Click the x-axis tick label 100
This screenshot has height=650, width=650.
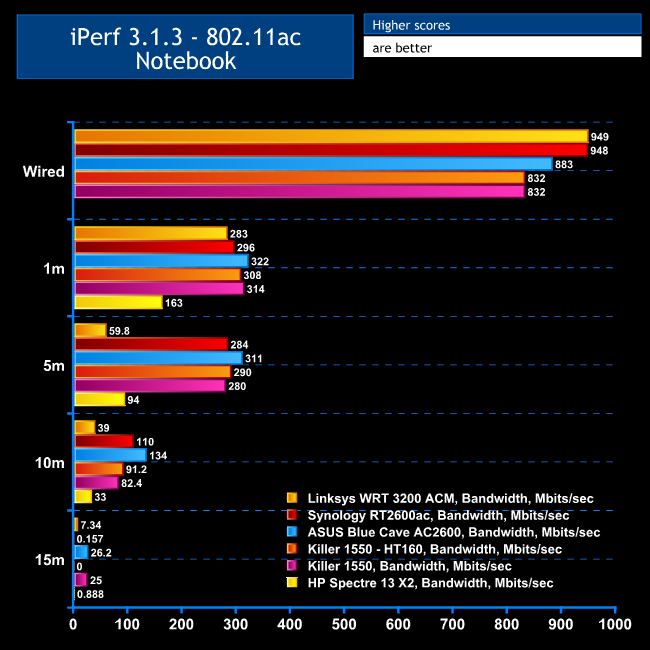[x=127, y=624]
